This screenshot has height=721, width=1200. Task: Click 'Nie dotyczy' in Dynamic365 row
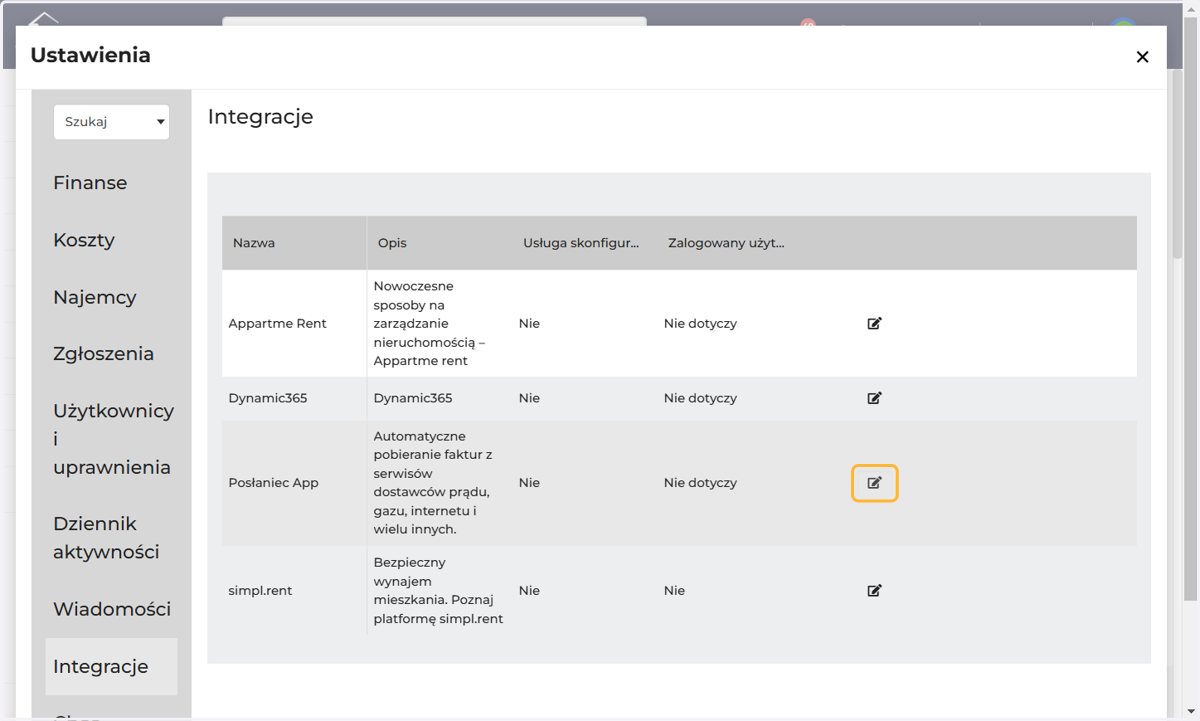(700, 398)
